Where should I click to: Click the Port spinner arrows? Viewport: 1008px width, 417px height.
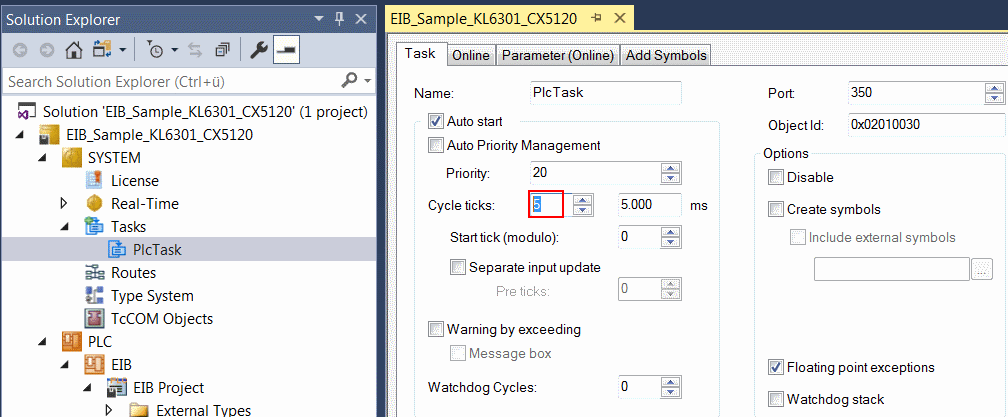click(994, 93)
